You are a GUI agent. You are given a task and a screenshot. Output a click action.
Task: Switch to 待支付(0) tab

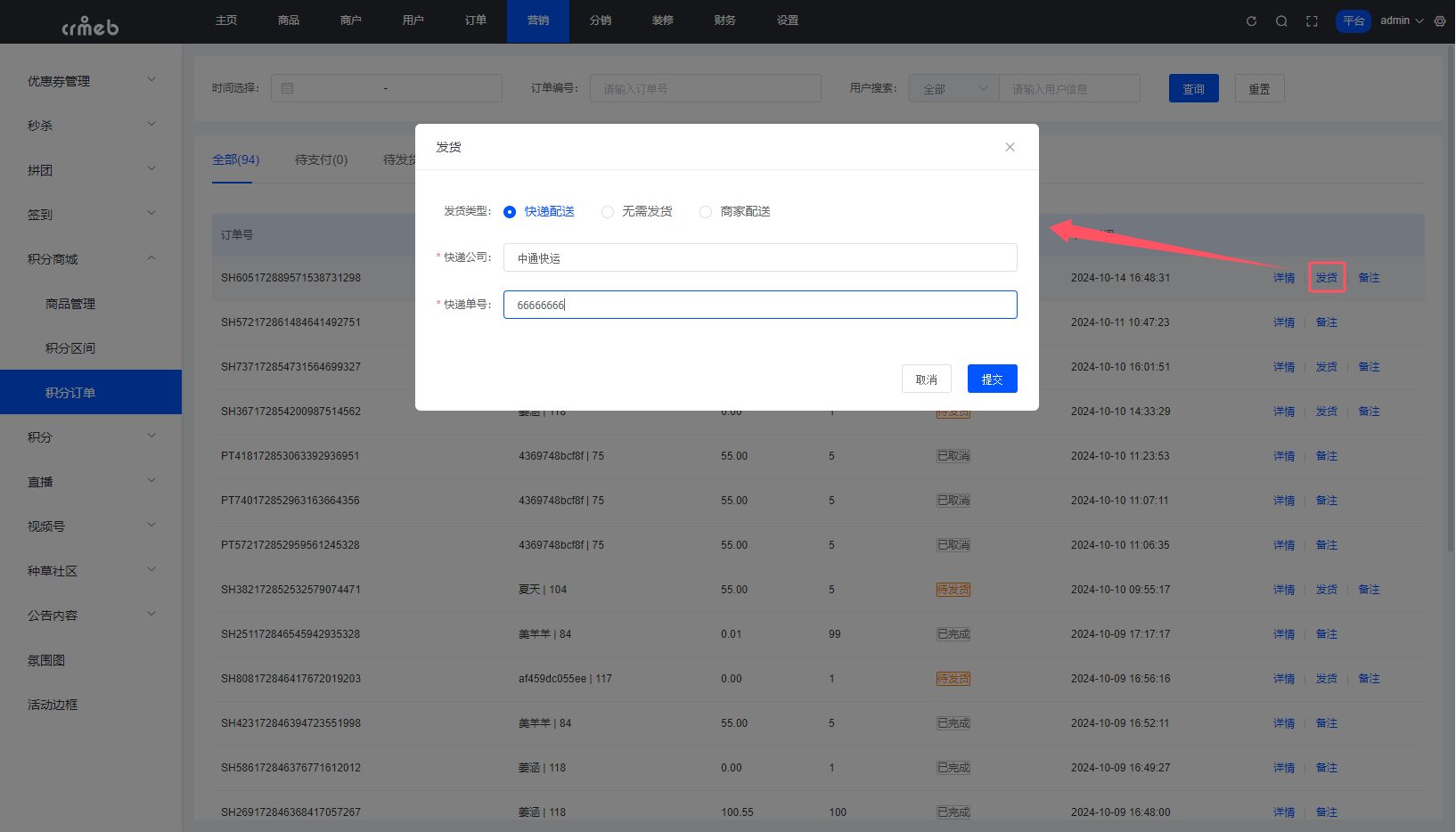(321, 159)
